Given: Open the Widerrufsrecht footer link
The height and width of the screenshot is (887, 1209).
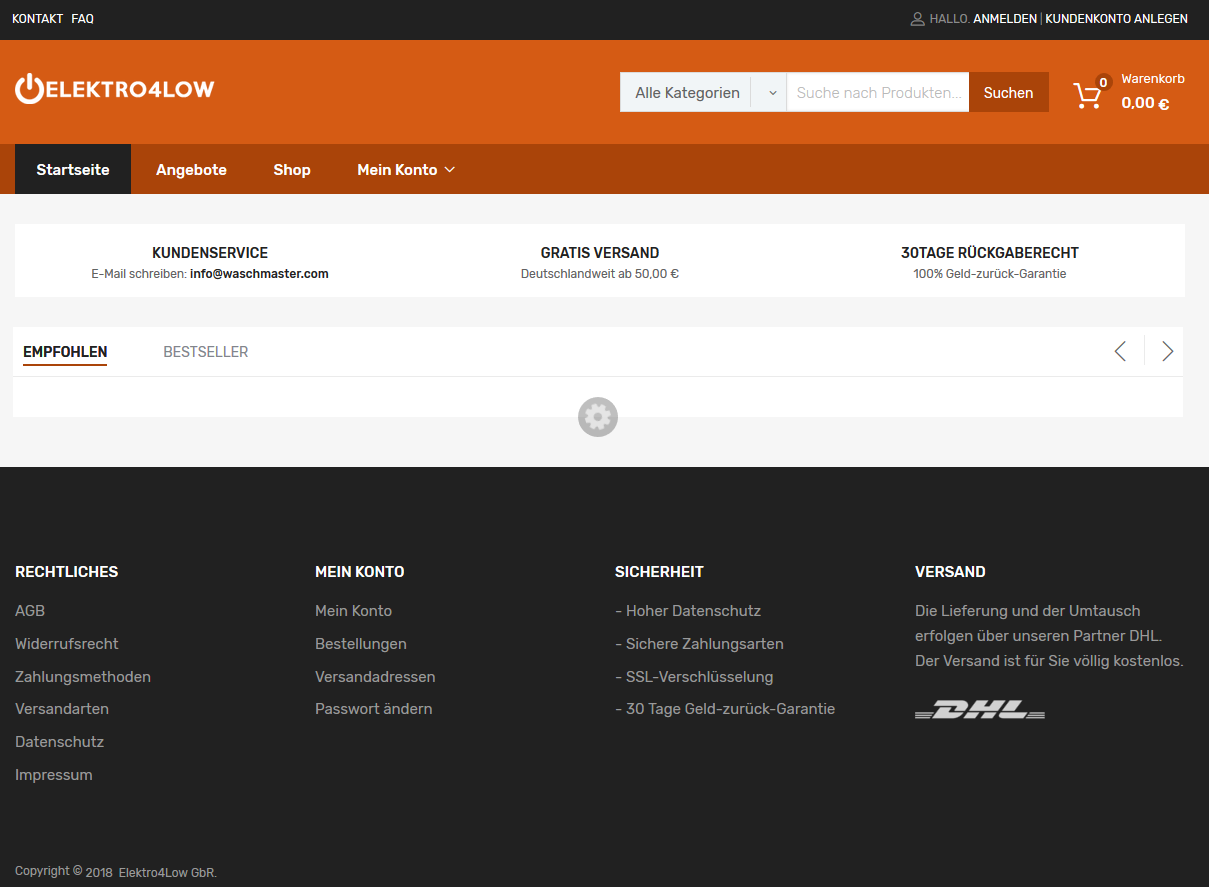Looking at the screenshot, I should [67, 644].
